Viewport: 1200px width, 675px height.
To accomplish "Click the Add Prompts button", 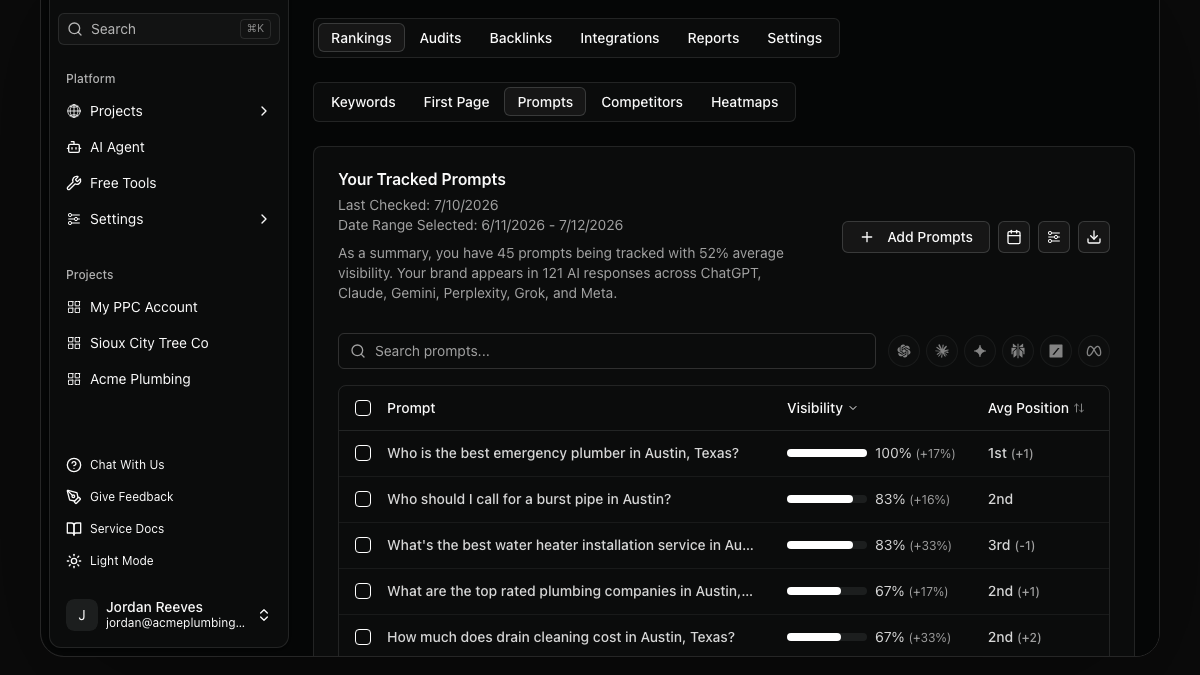I will tap(916, 237).
